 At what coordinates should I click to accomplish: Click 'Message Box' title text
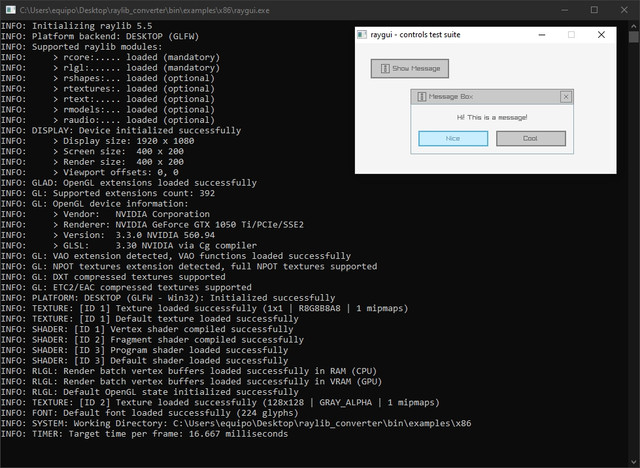click(x=451, y=97)
